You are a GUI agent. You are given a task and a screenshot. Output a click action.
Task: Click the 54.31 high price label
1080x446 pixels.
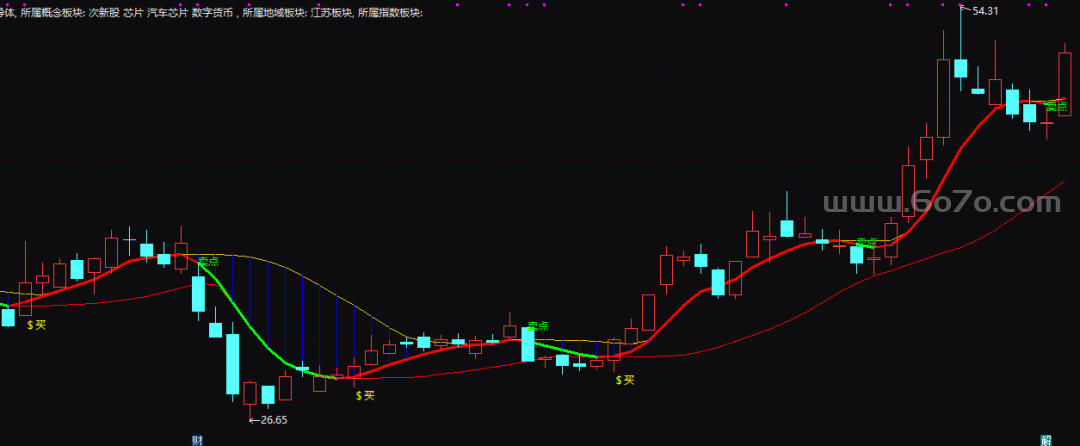pos(985,10)
